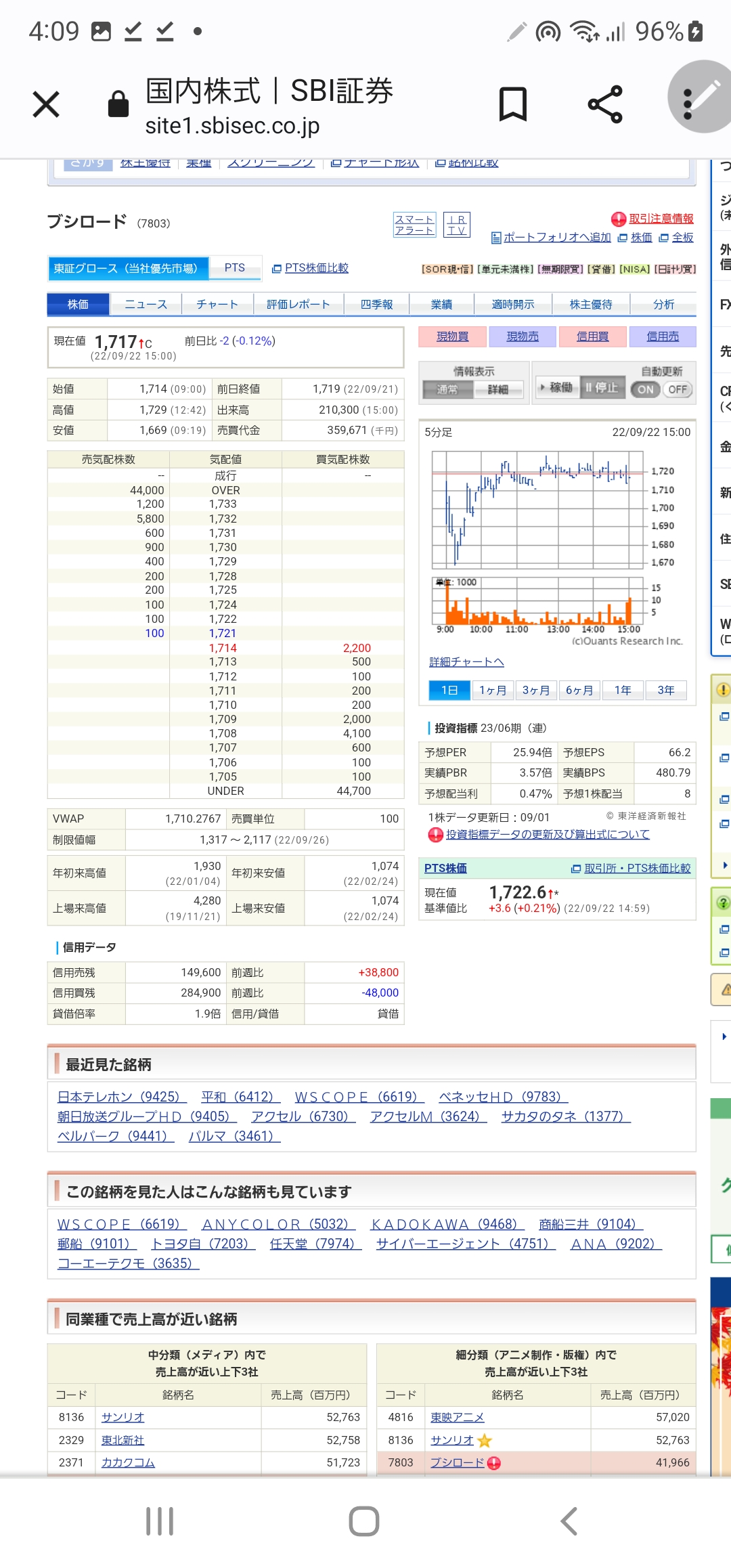Set chart range to 6ヶ月
This screenshot has height=1568, width=731.
579,690
